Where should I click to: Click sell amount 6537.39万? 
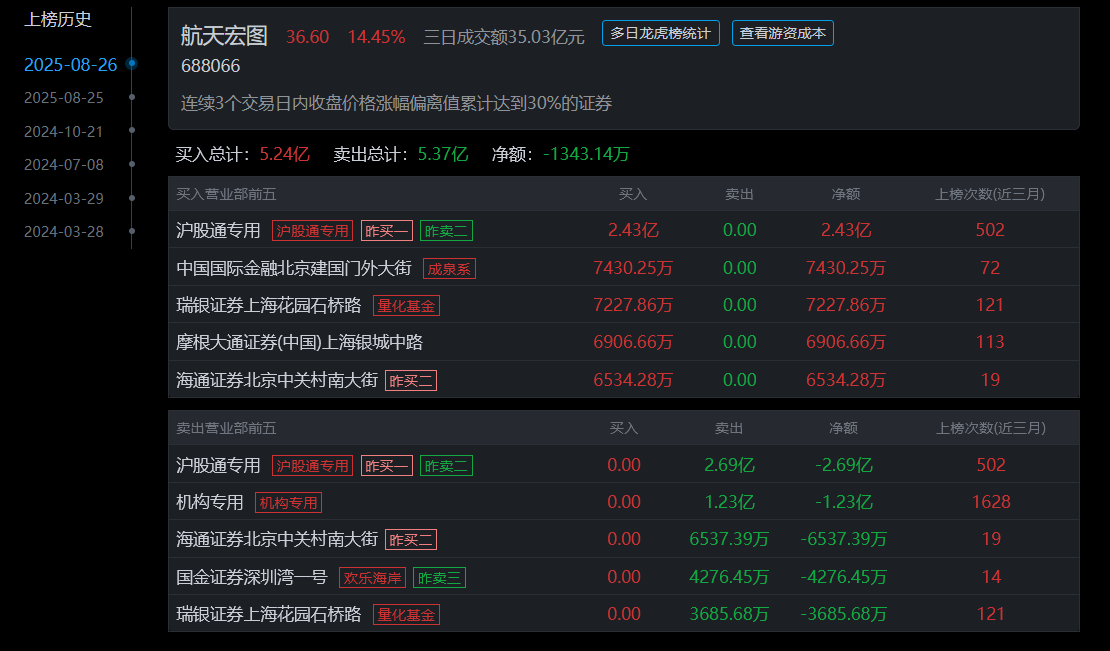coord(728,539)
